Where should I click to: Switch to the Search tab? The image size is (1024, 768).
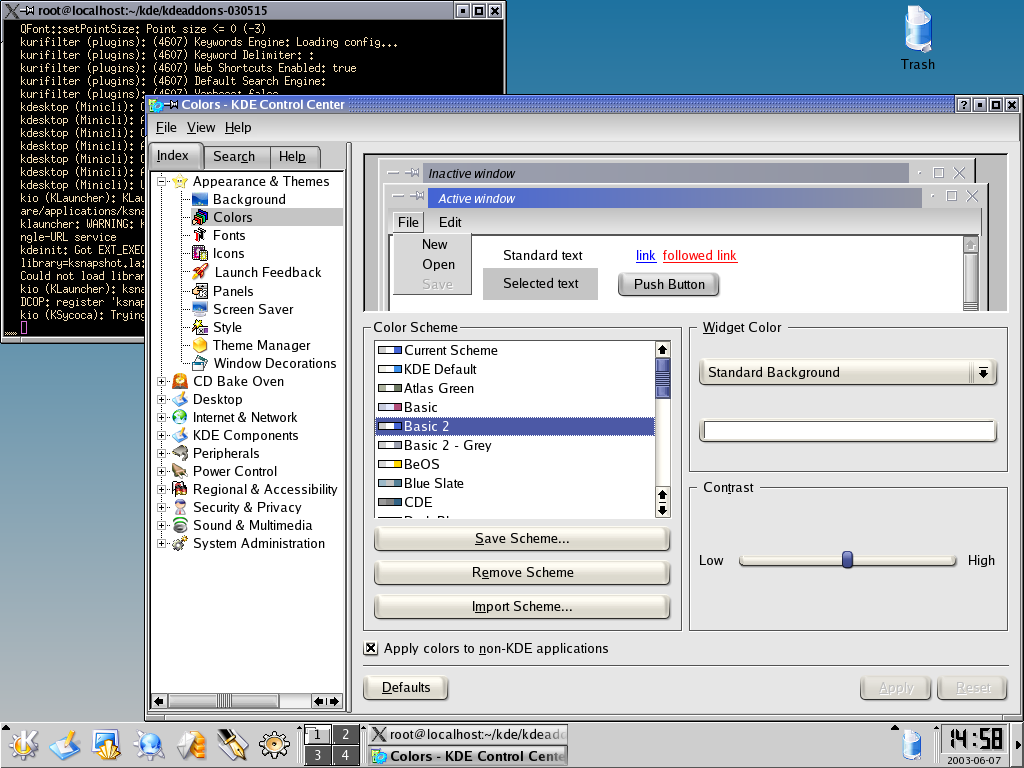pyautogui.click(x=234, y=157)
